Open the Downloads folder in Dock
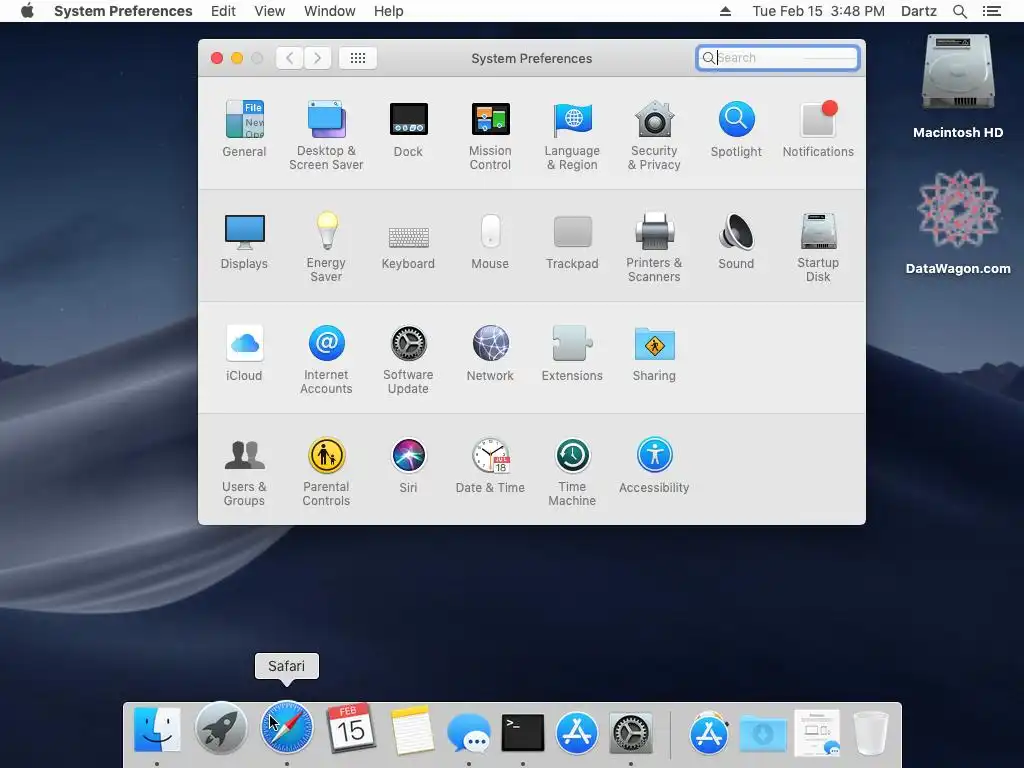This screenshot has height=768, width=1024. [x=763, y=733]
